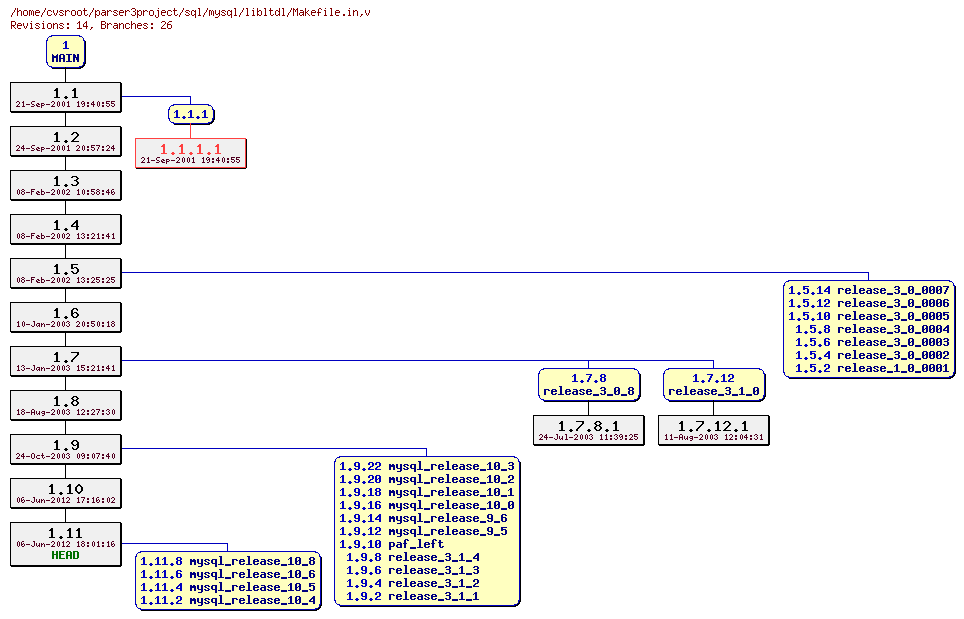Click 1.11.2 mysql_release_10_4 entry
964x619 pixels.
(228, 600)
